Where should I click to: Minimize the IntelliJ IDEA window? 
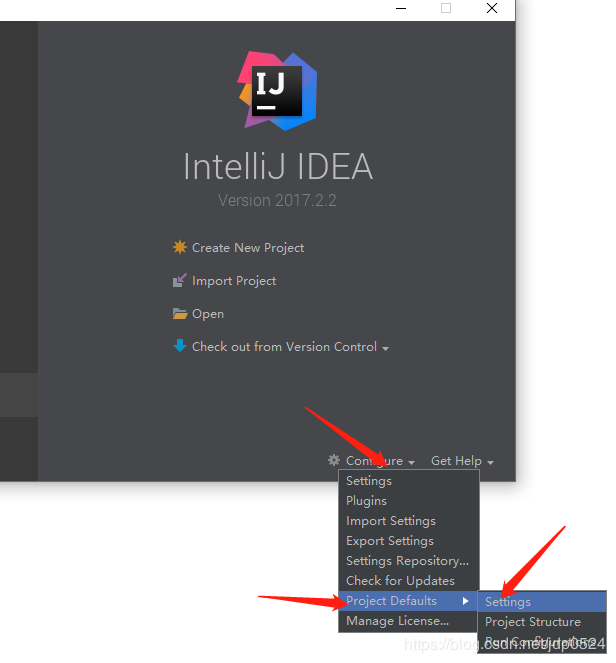point(401,8)
